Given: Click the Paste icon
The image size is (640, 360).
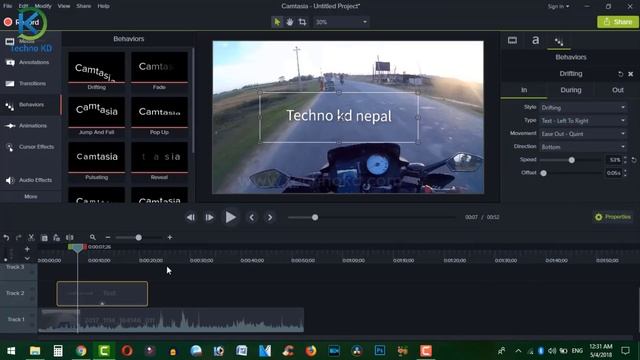Looking at the screenshot, I should tap(57, 238).
